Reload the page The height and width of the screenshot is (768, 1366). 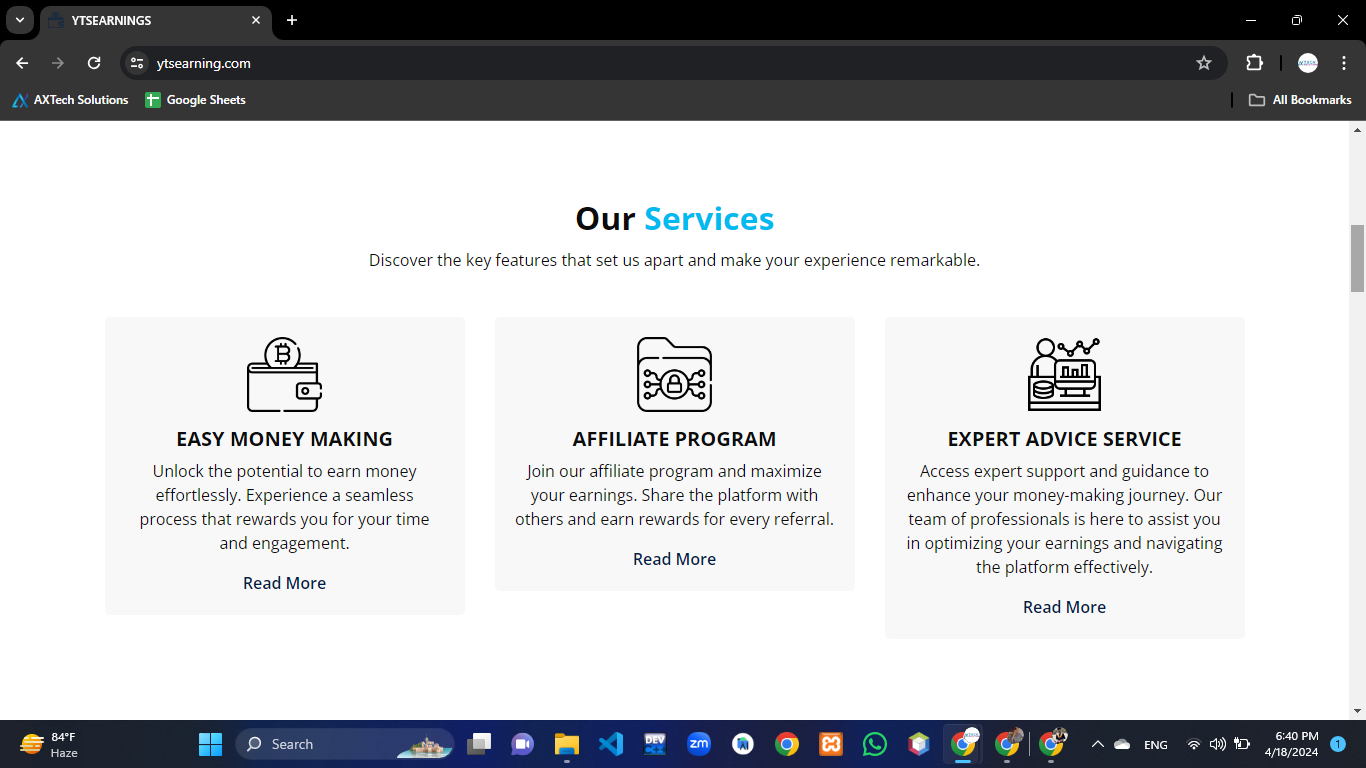tap(94, 63)
